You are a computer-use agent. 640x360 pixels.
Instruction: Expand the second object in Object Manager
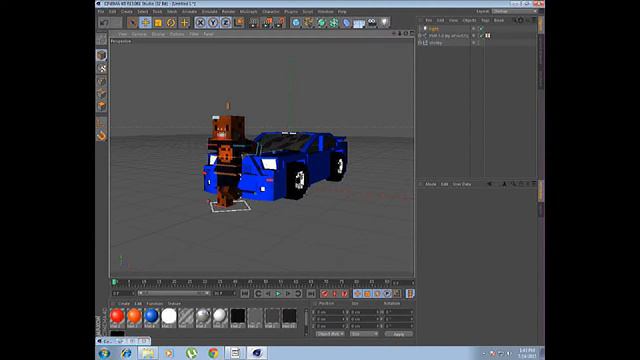coord(420,36)
